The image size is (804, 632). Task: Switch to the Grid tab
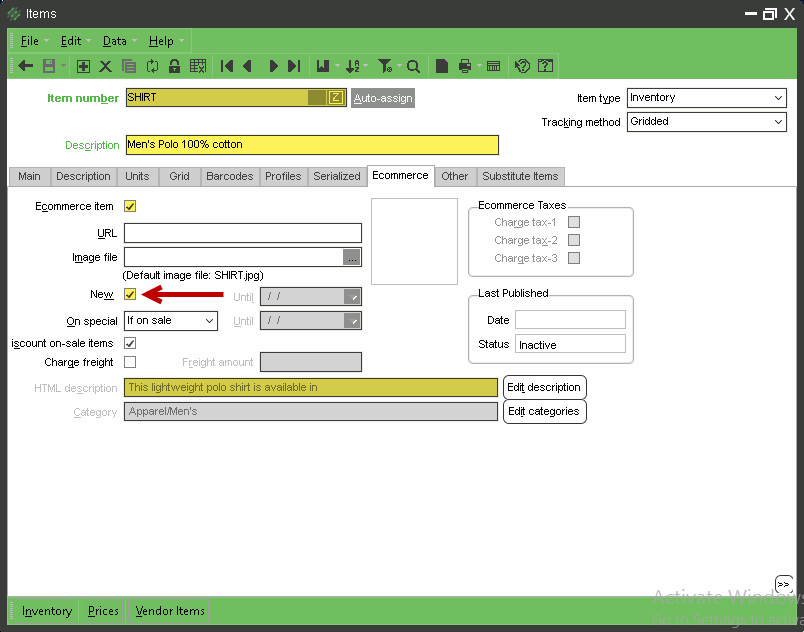(179, 176)
